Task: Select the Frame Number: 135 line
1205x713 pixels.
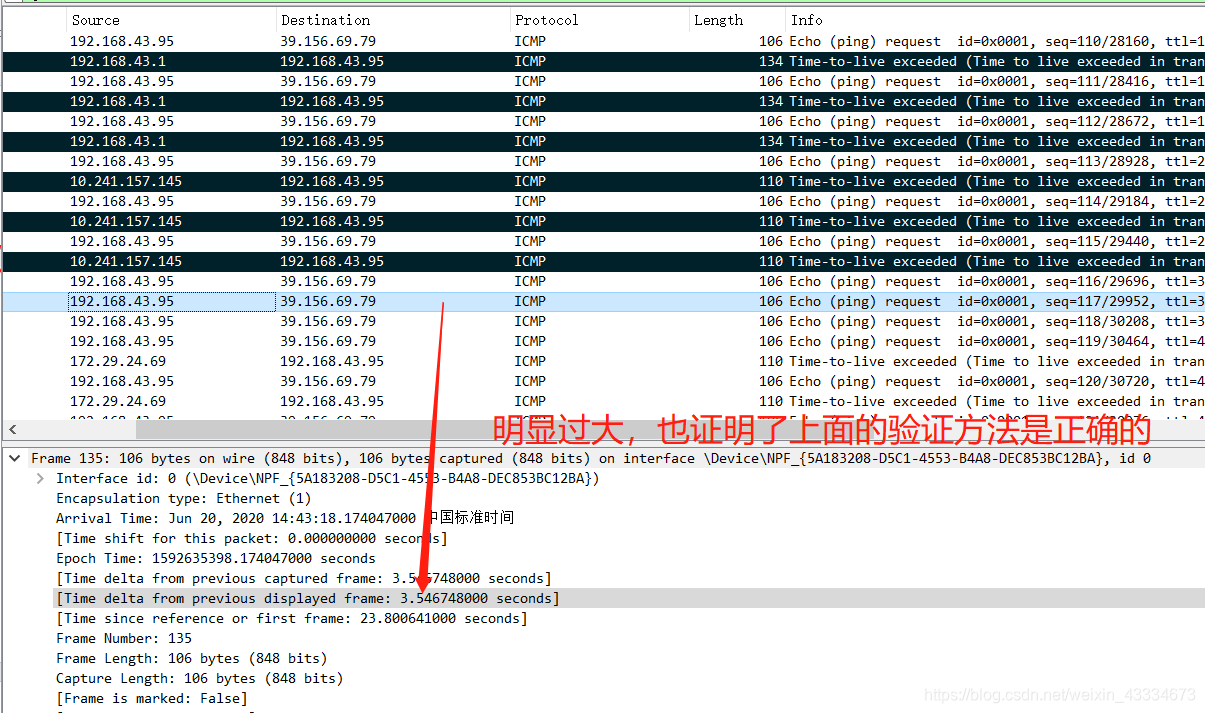Action: pyautogui.click(x=124, y=638)
